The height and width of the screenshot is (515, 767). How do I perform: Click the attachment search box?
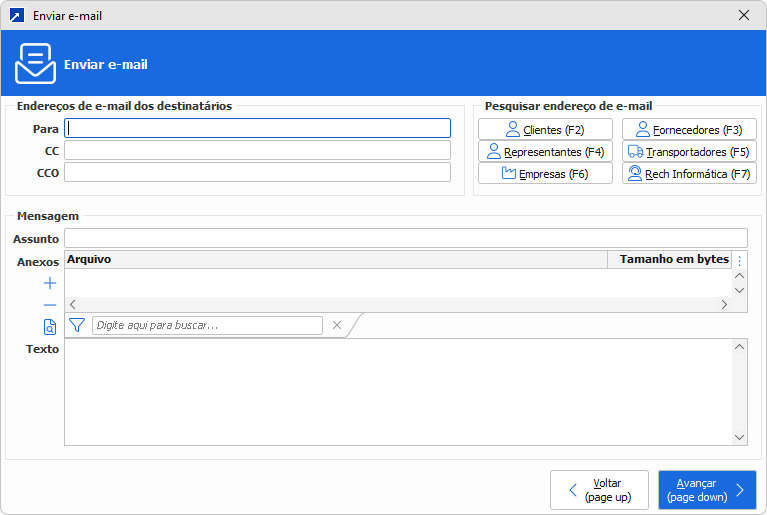pyautogui.click(x=207, y=325)
